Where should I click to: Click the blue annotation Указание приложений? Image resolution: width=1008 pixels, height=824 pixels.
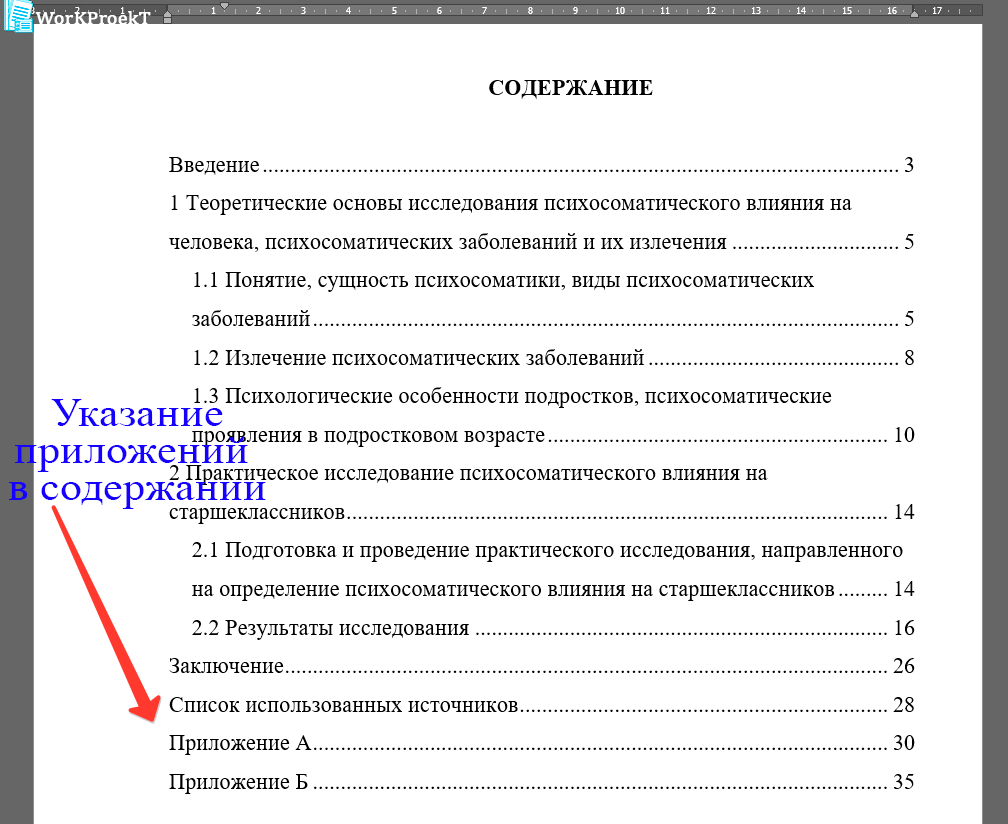pos(138,450)
